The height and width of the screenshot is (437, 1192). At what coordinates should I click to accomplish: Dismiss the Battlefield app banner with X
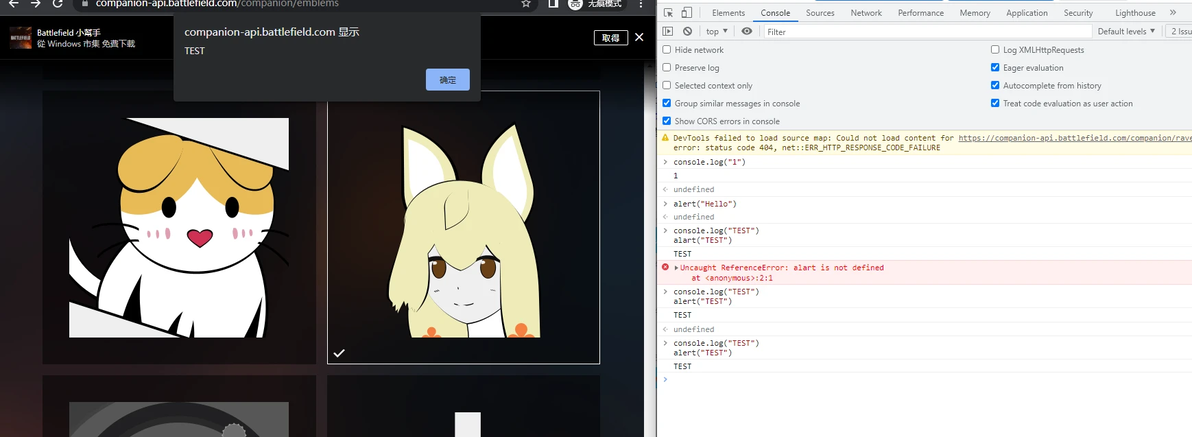pyautogui.click(x=639, y=37)
